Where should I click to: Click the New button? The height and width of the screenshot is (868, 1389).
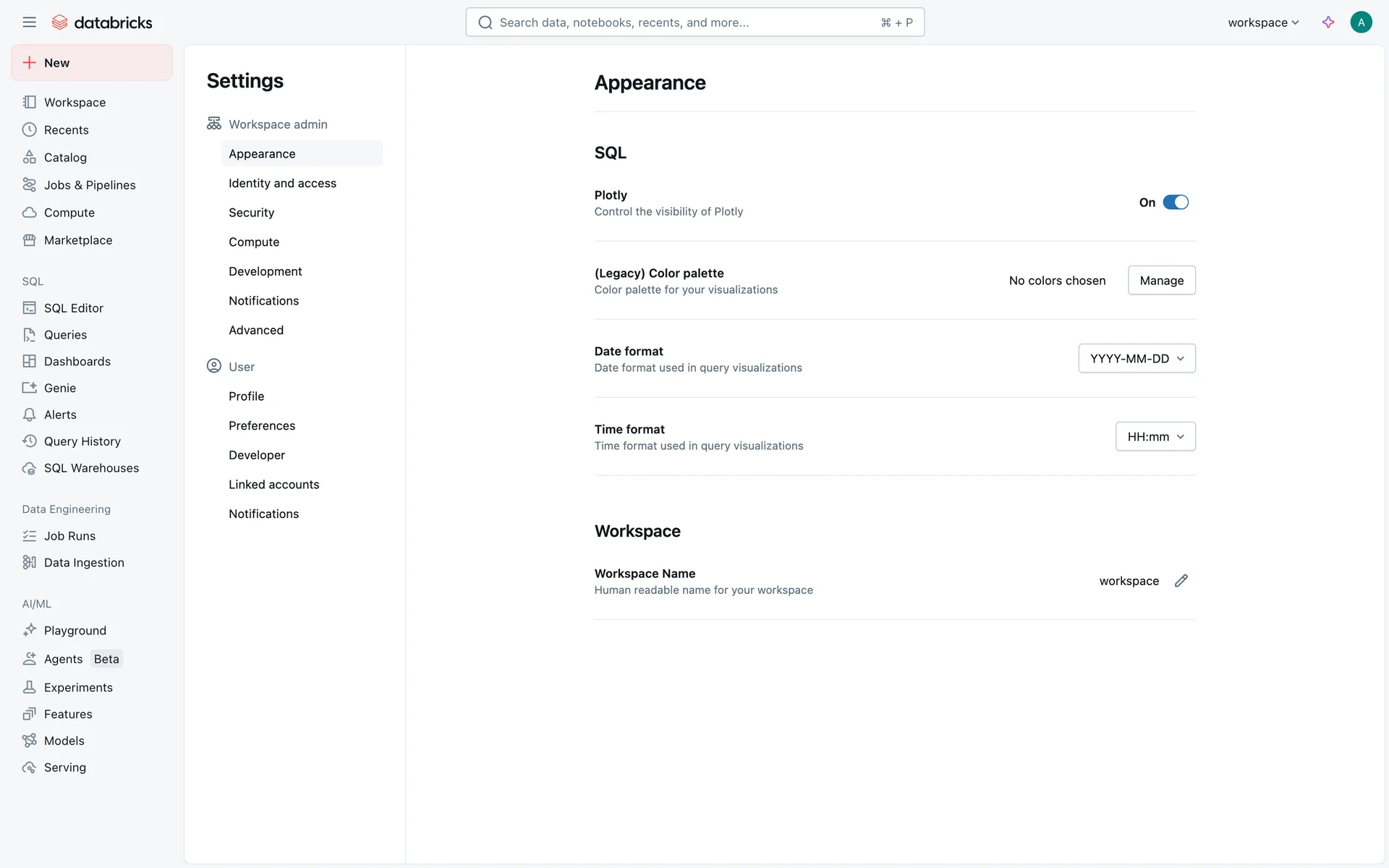pos(92,63)
